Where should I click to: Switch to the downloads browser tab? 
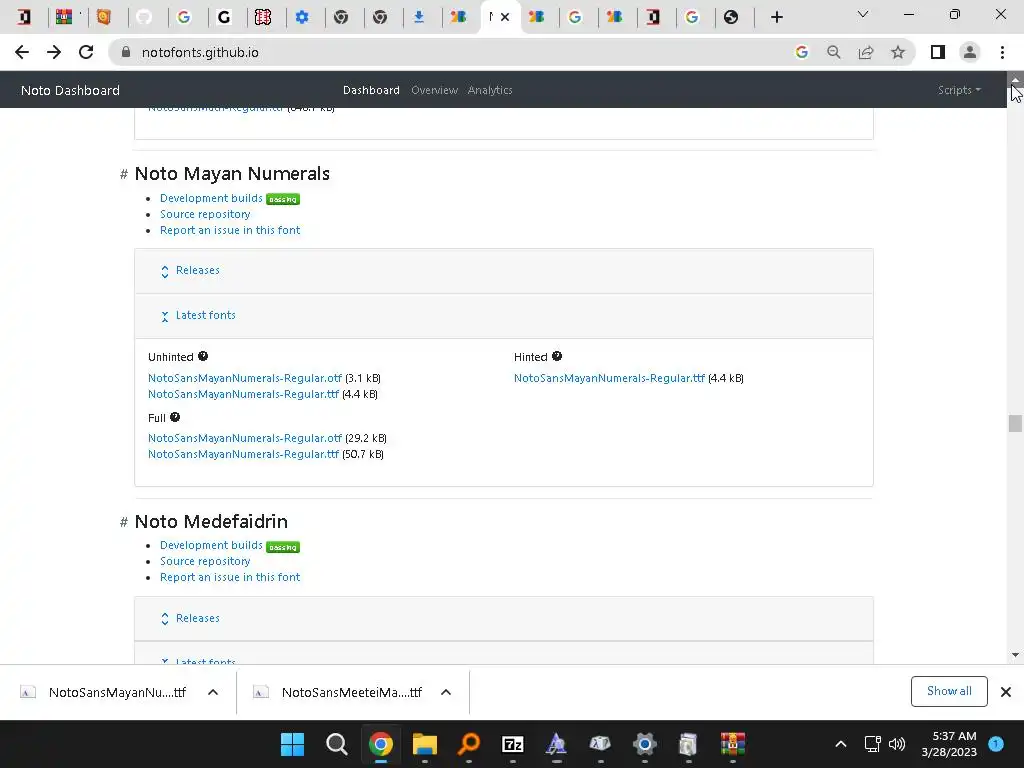pyautogui.click(x=419, y=17)
